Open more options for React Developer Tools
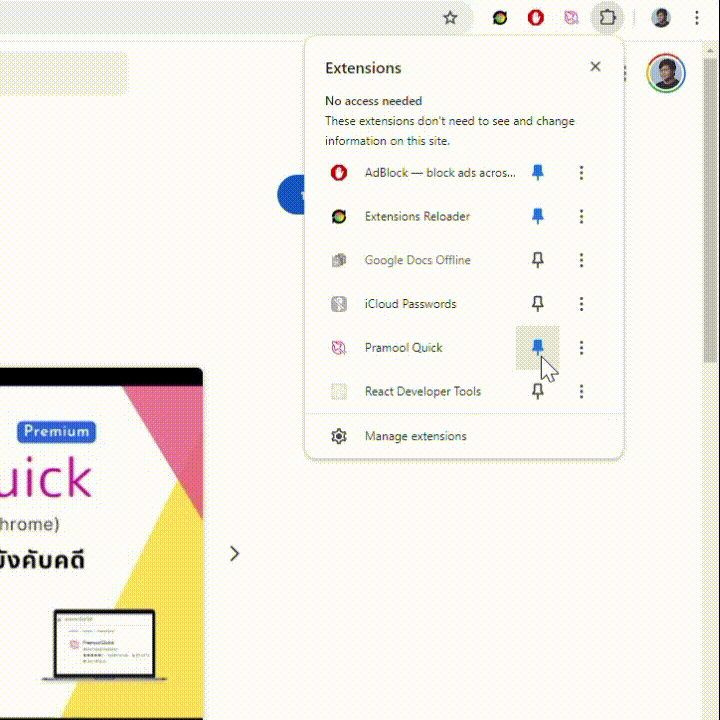This screenshot has height=720, width=720. [581, 391]
